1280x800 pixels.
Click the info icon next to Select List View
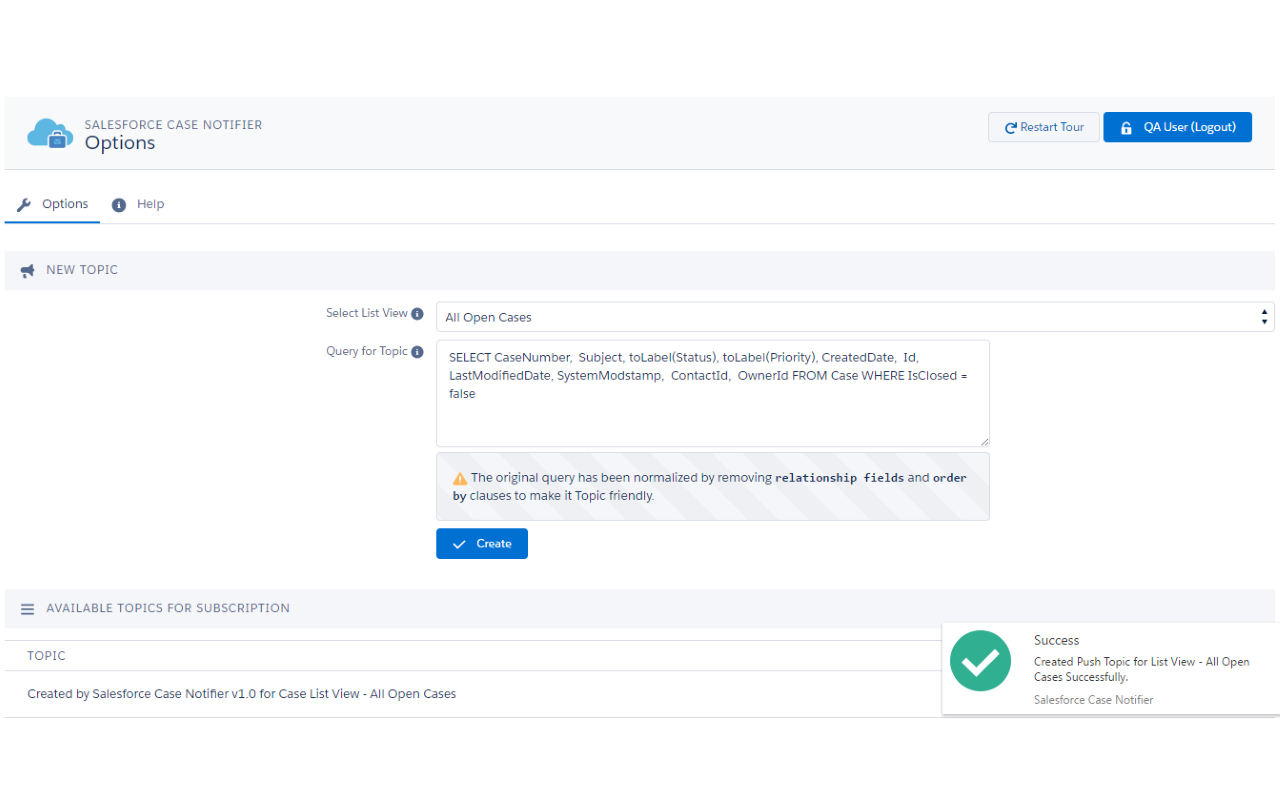[x=417, y=314]
